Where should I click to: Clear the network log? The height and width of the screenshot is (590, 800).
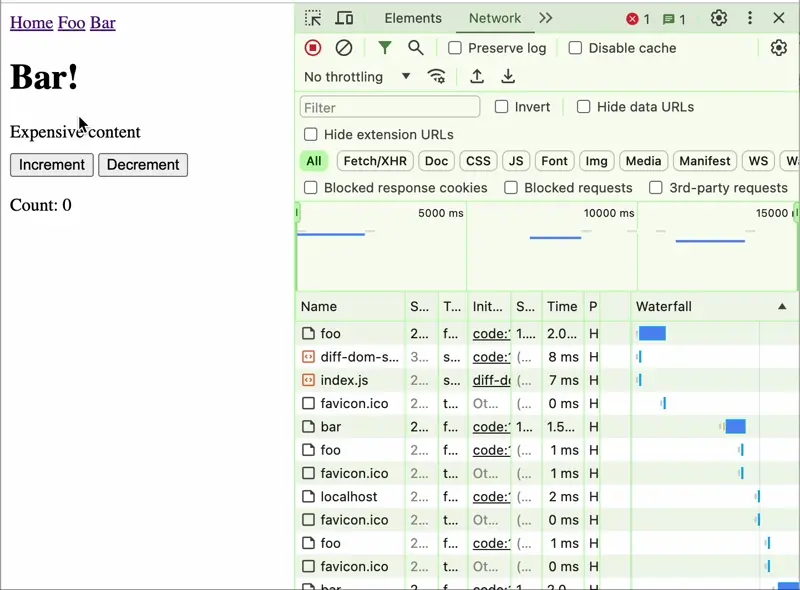click(x=344, y=48)
